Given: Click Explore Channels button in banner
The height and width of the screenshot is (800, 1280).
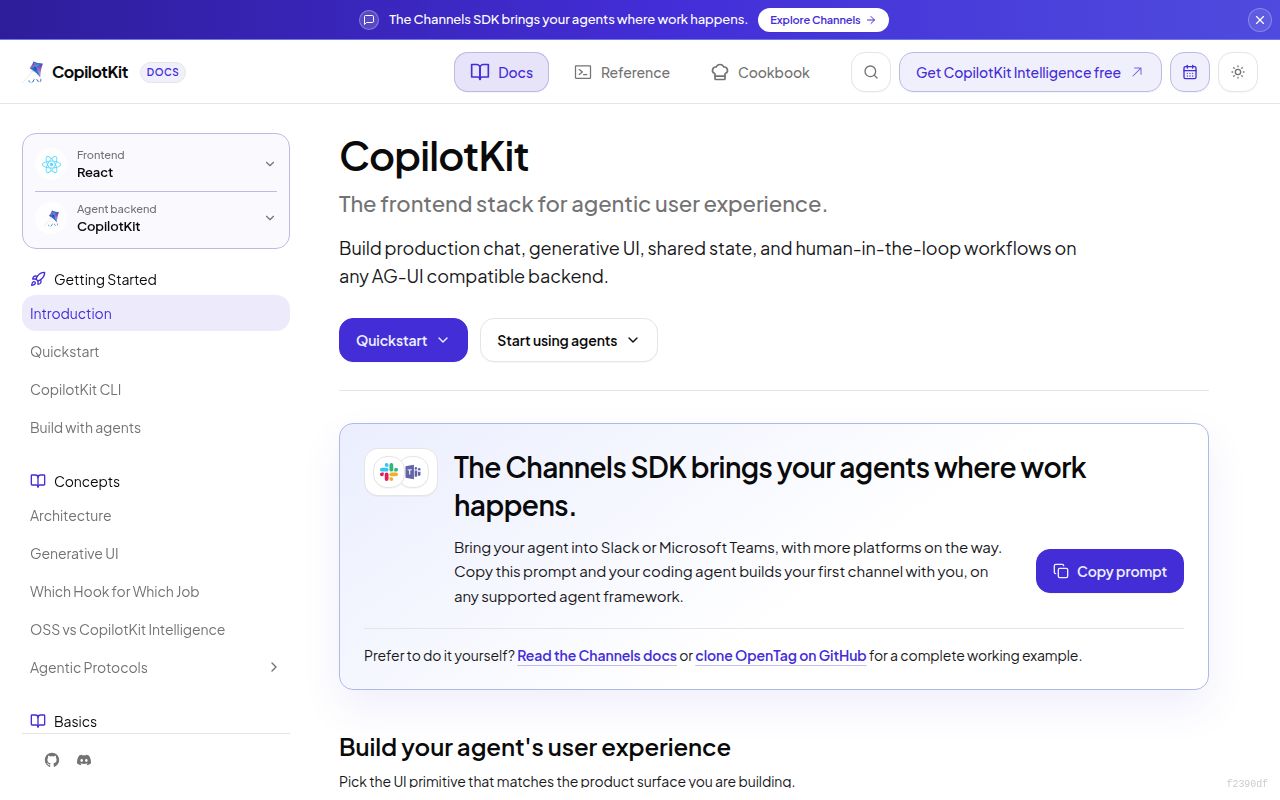Looking at the screenshot, I should pyautogui.click(x=823, y=20).
